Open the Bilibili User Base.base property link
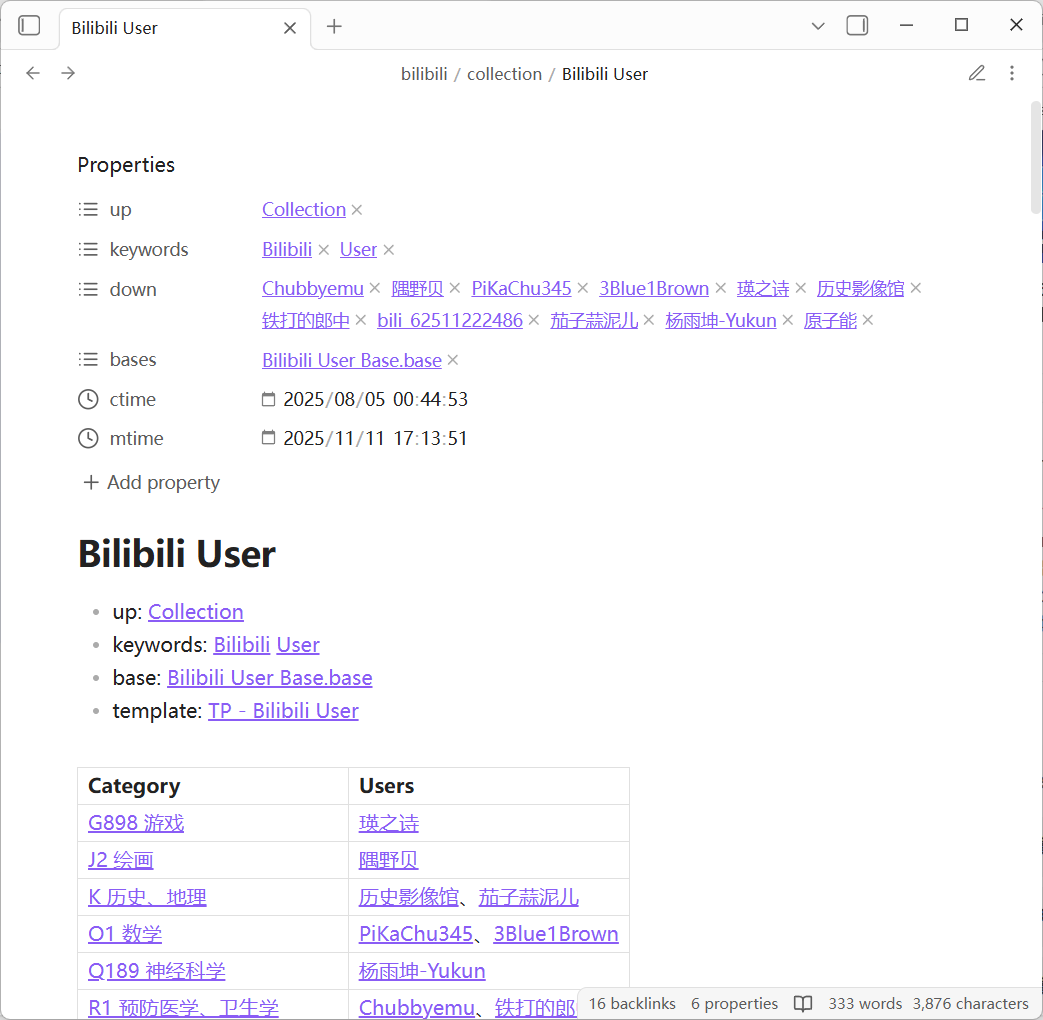This screenshot has height=1020, width=1043. tap(351, 360)
